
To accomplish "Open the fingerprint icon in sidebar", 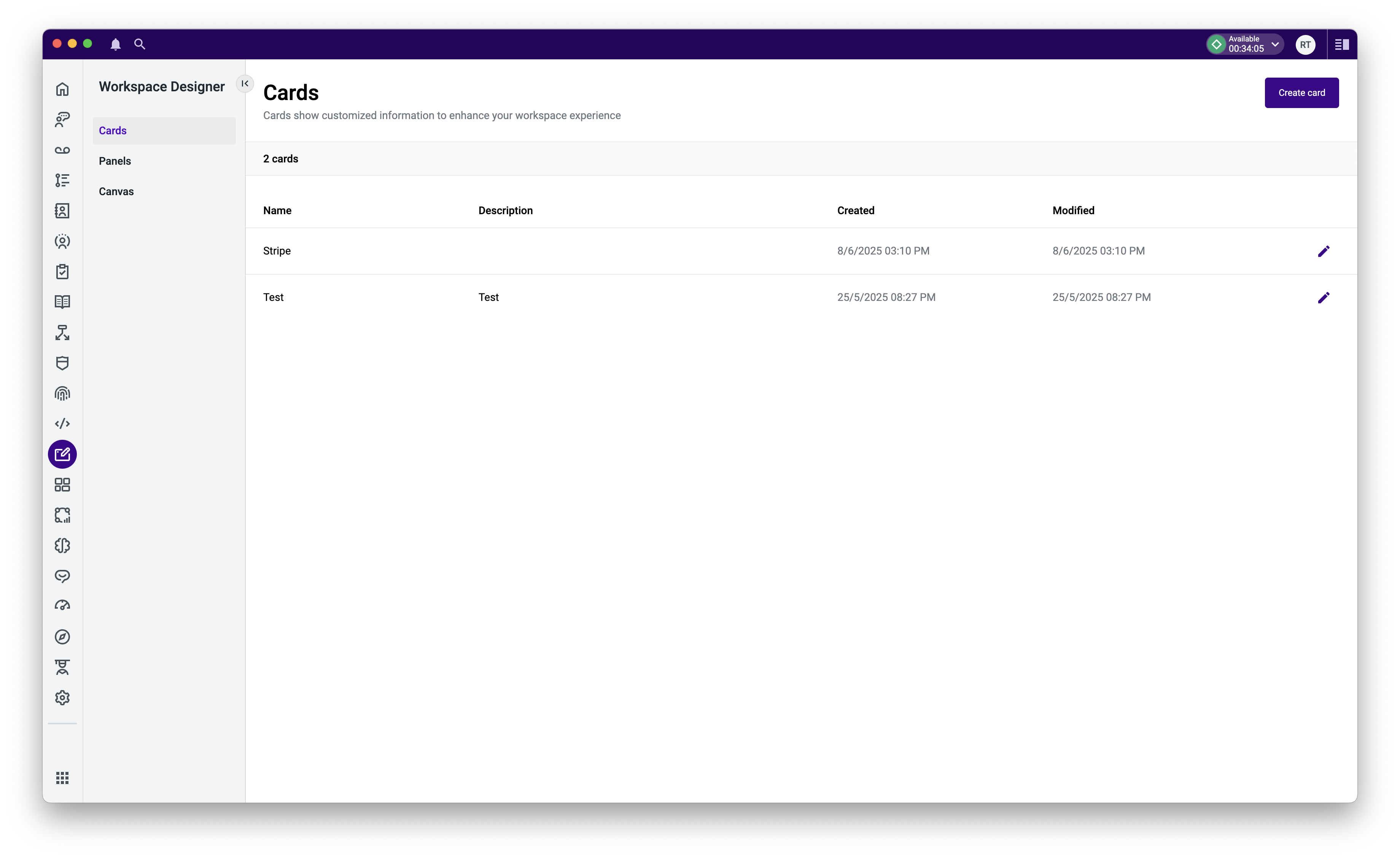I will [62, 393].
